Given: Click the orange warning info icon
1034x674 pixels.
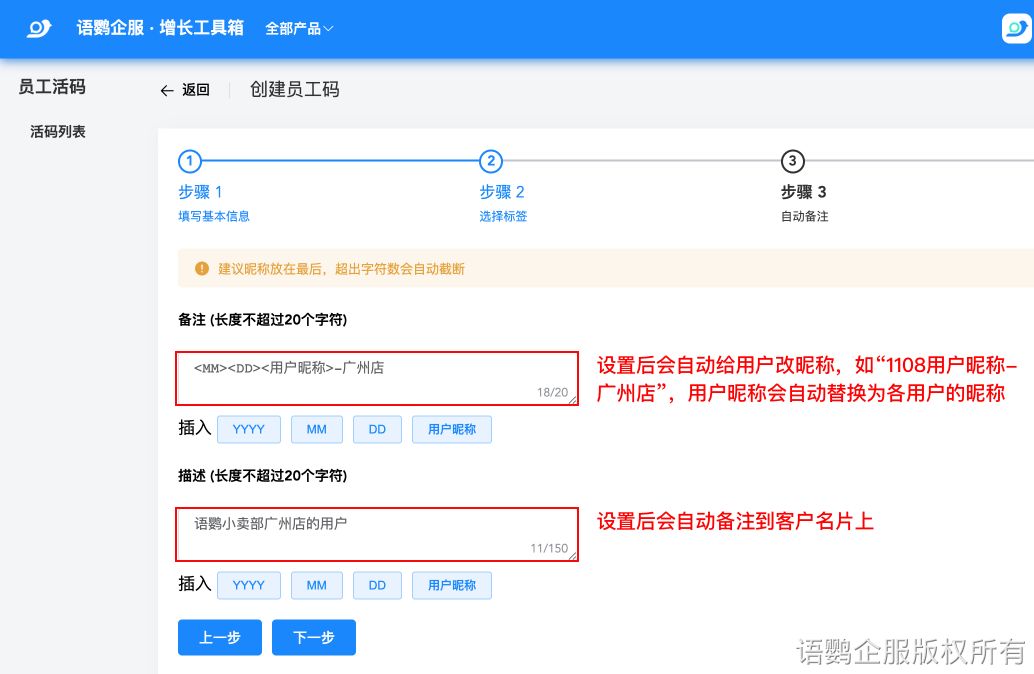Looking at the screenshot, I should point(202,269).
